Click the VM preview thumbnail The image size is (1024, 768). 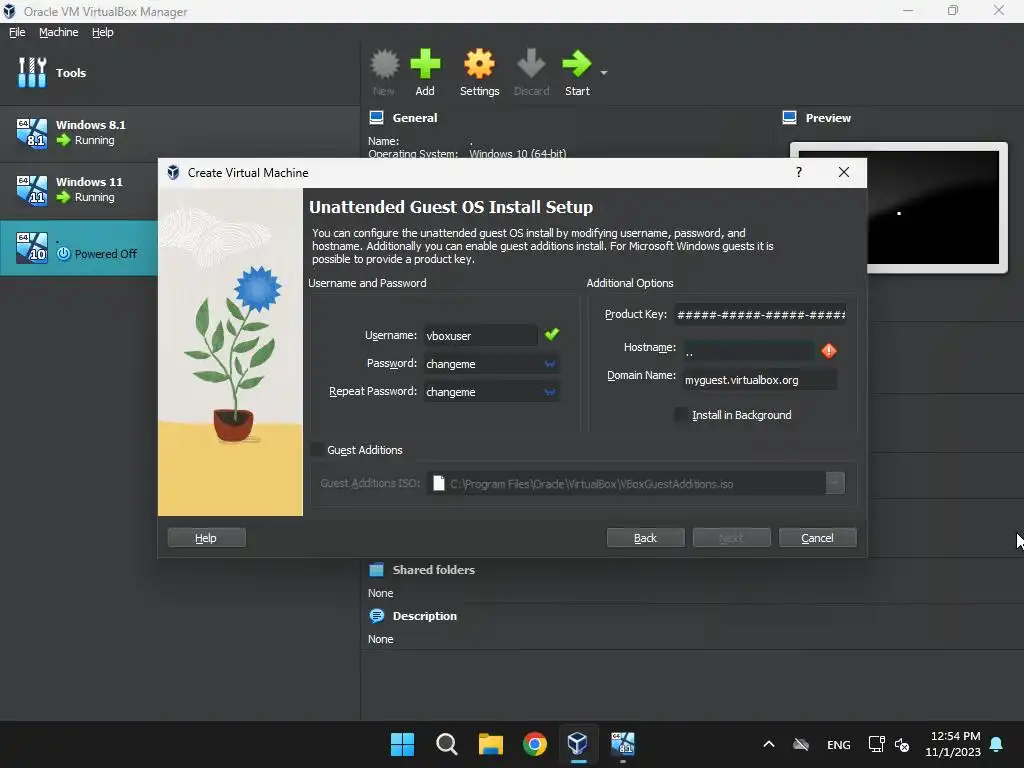click(899, 207)
